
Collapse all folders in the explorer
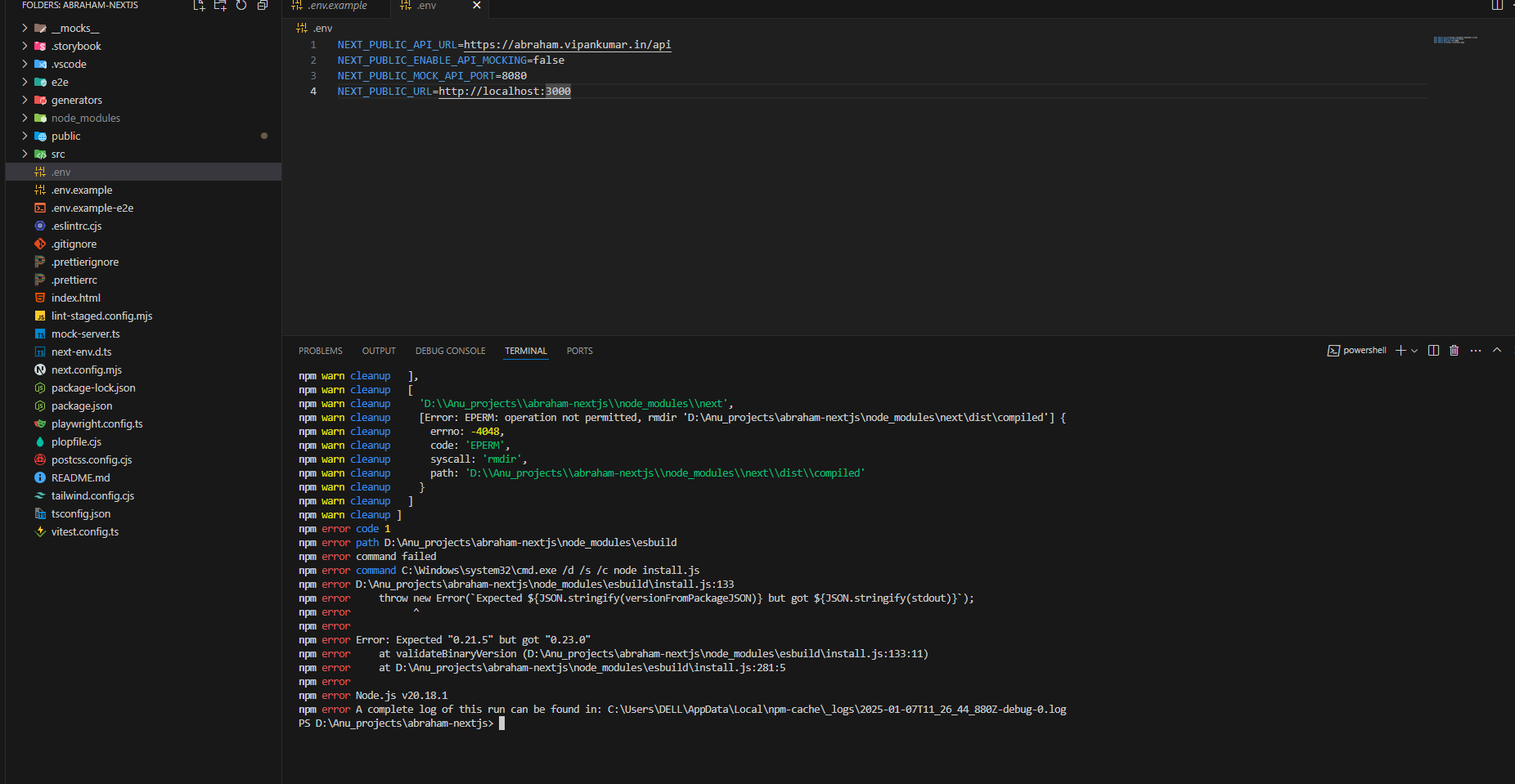coord(263,6)
